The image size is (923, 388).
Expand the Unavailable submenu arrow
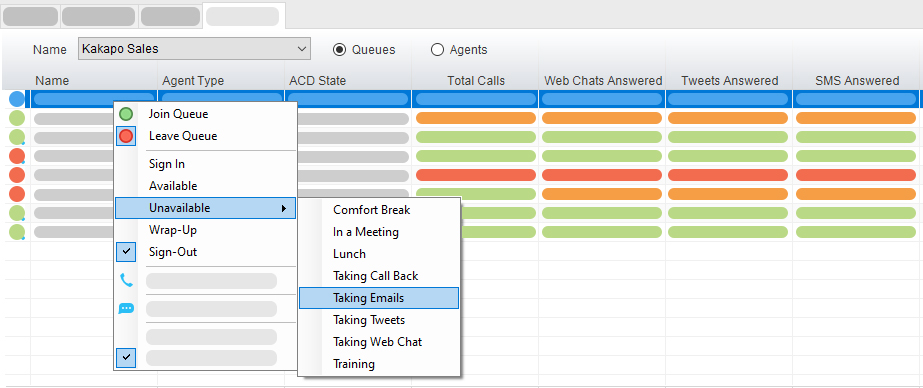pyautogui.click(x=284, y=208)
